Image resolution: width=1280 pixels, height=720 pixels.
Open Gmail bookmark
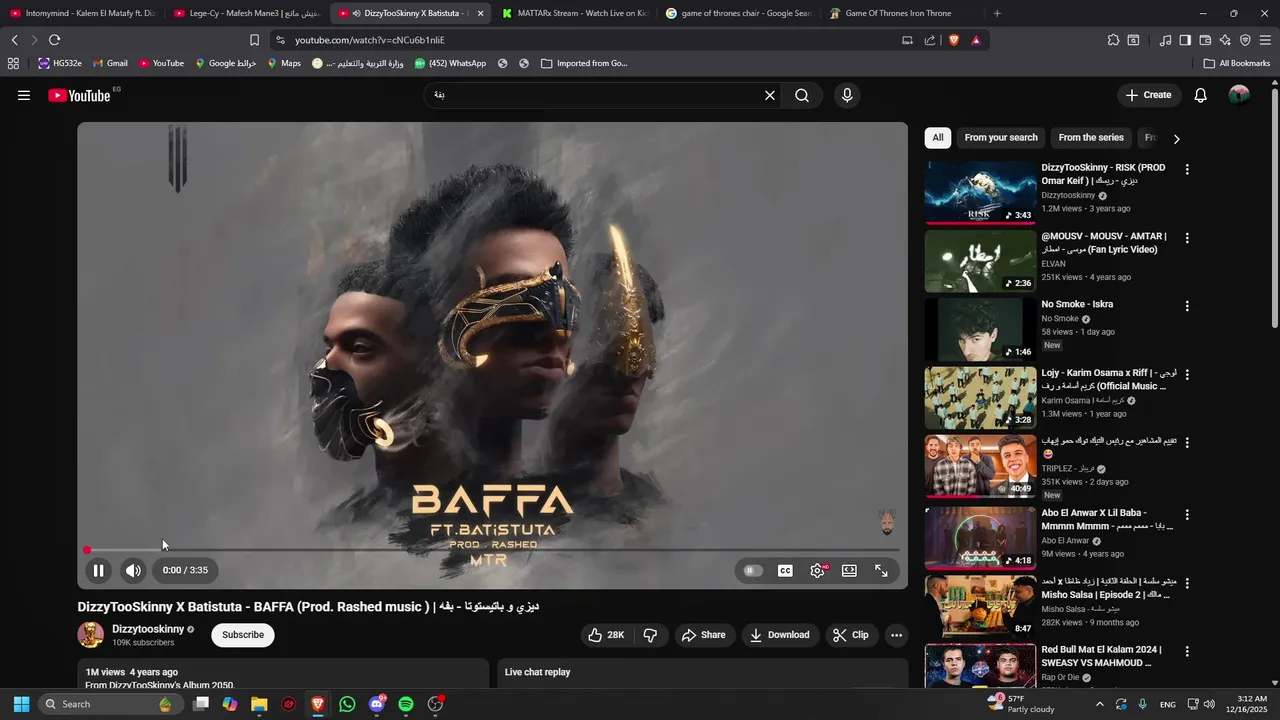click(x=110, y=63)
